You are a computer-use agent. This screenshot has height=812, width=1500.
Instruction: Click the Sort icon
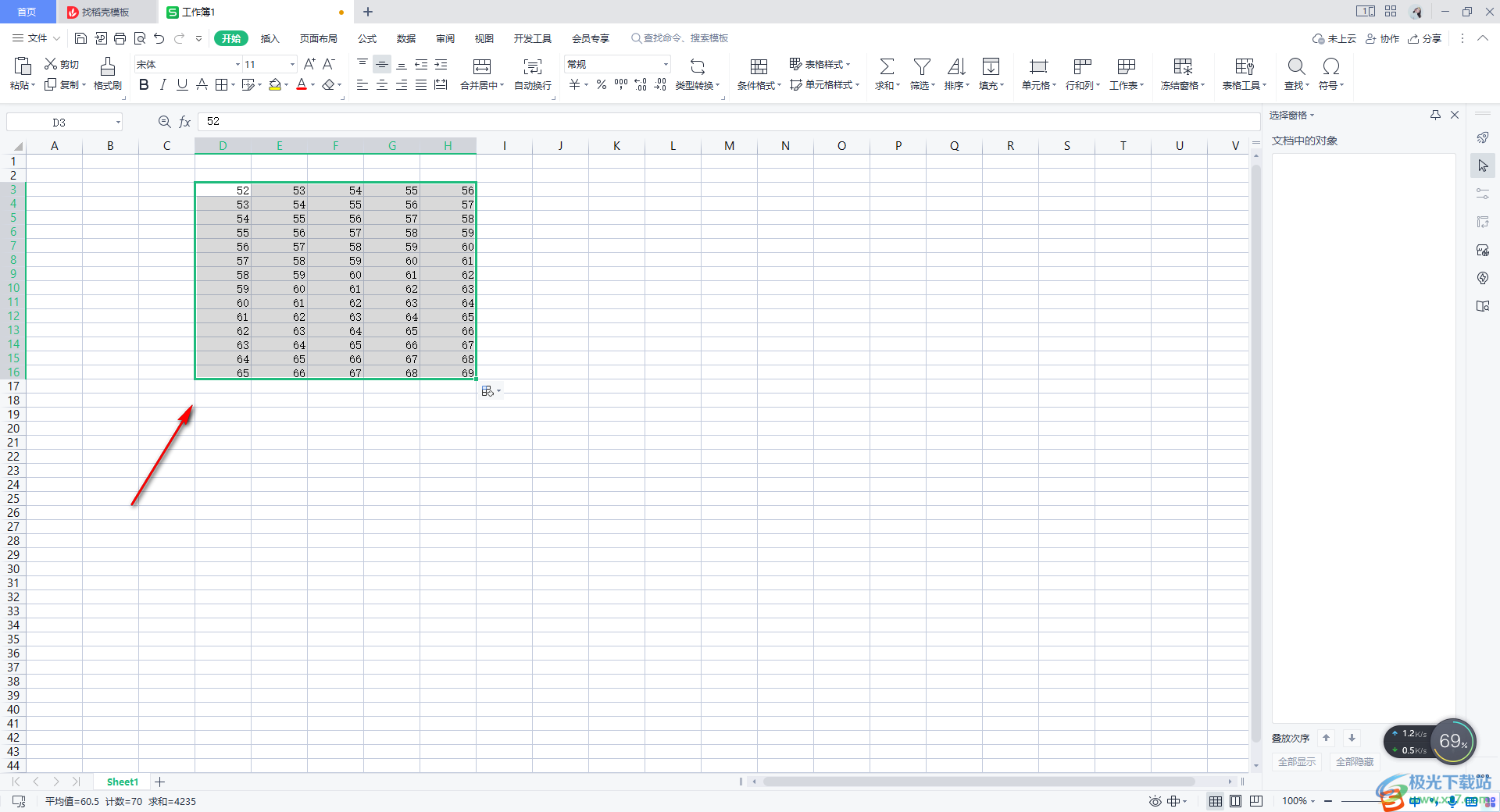pos(956,66)
